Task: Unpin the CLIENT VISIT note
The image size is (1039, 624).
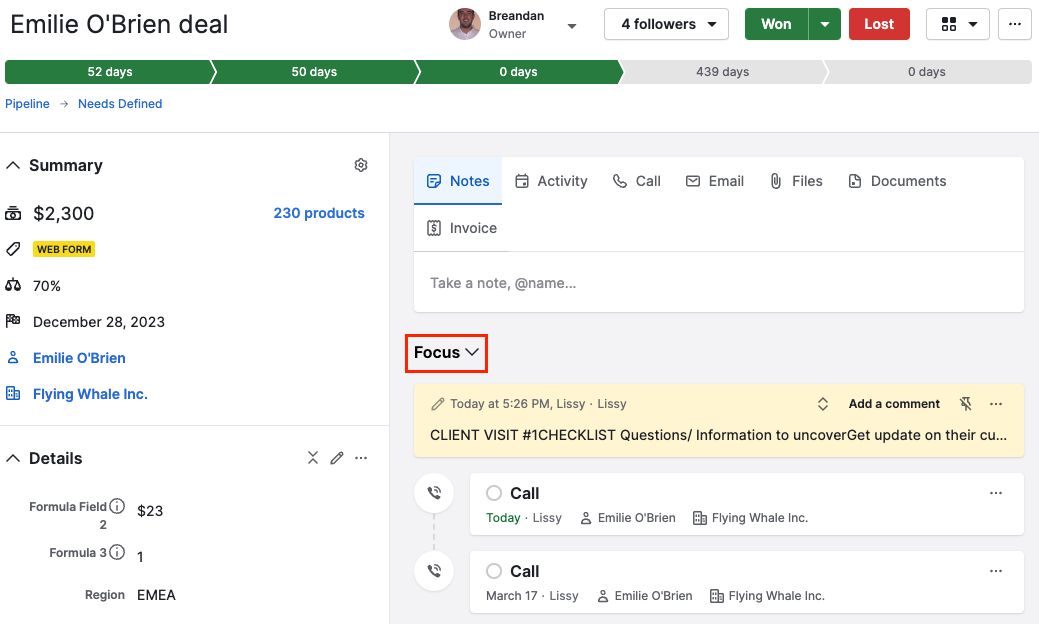Action: click(x=964, y=403)
